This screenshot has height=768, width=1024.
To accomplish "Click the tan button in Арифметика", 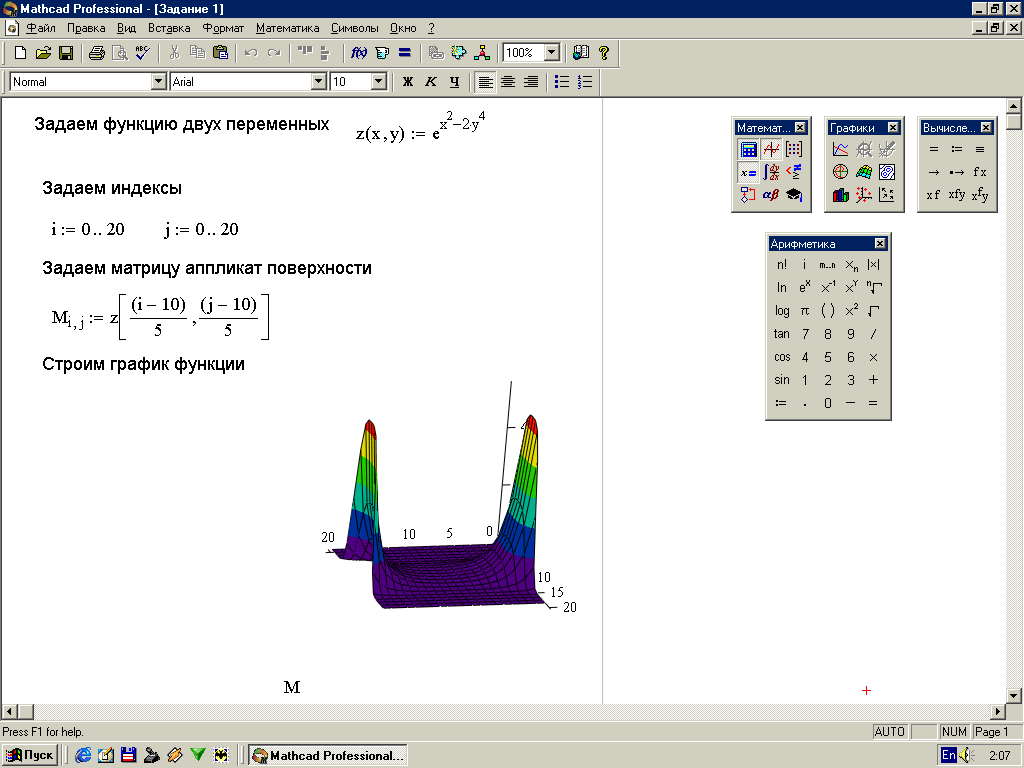I will pyautogui.click(x=782, y=334).
